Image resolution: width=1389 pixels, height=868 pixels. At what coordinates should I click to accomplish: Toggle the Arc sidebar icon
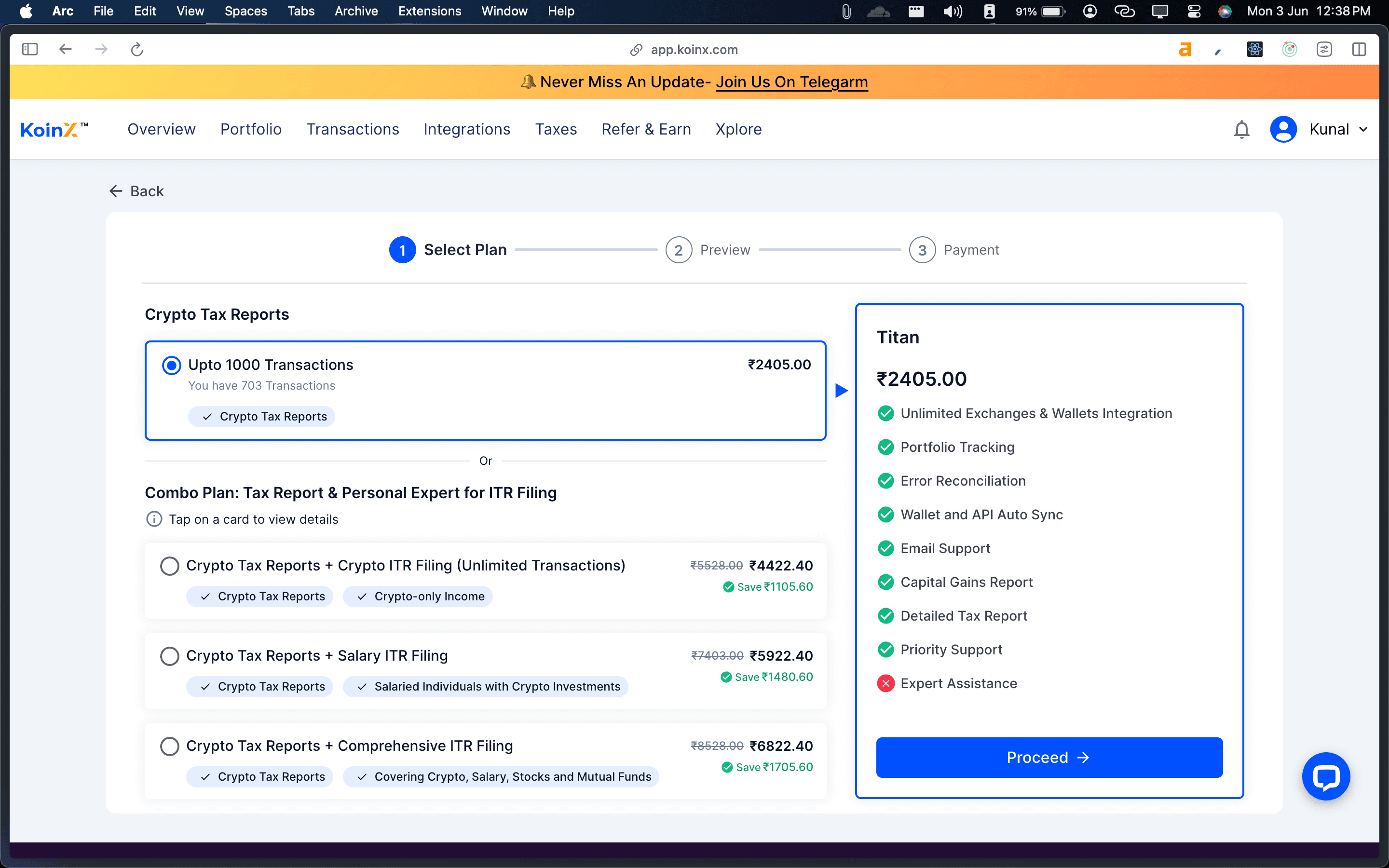tap(30, 49)
